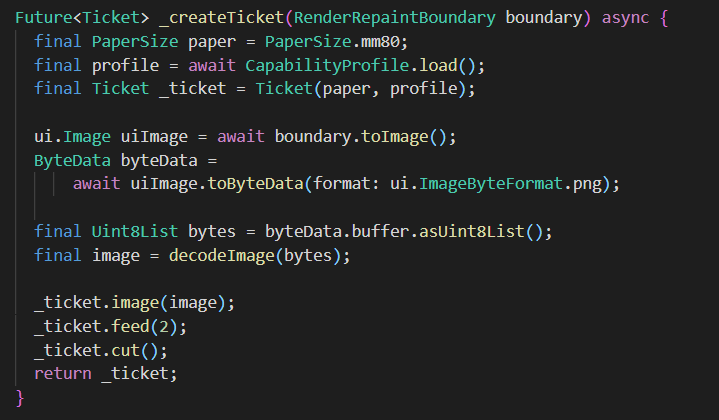
Task: Click boundary.toImage() call
Action: [360, 137]
